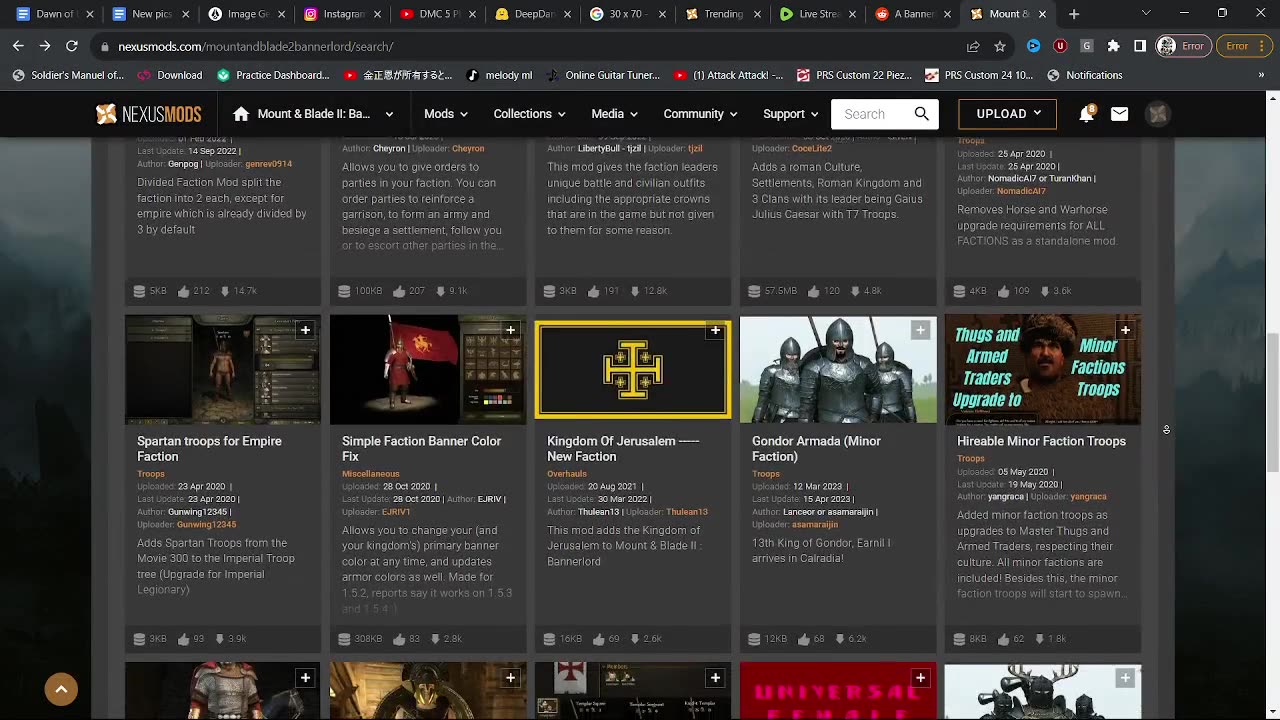Open the messages envelope icon
Viewport: 1280px width, 720px height.
pos(1119,114)
